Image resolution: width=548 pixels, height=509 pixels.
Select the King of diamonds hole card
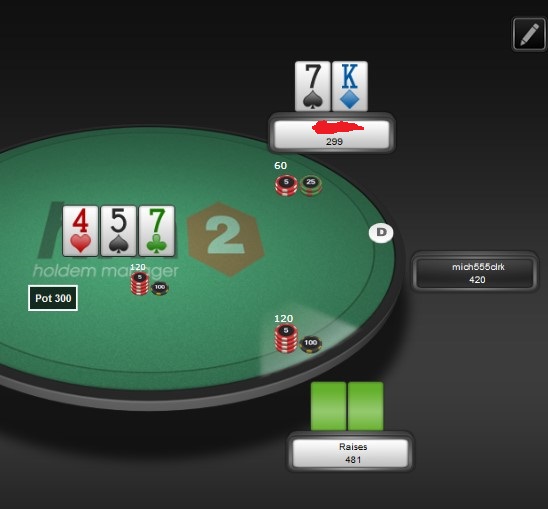tap(349, 86)
